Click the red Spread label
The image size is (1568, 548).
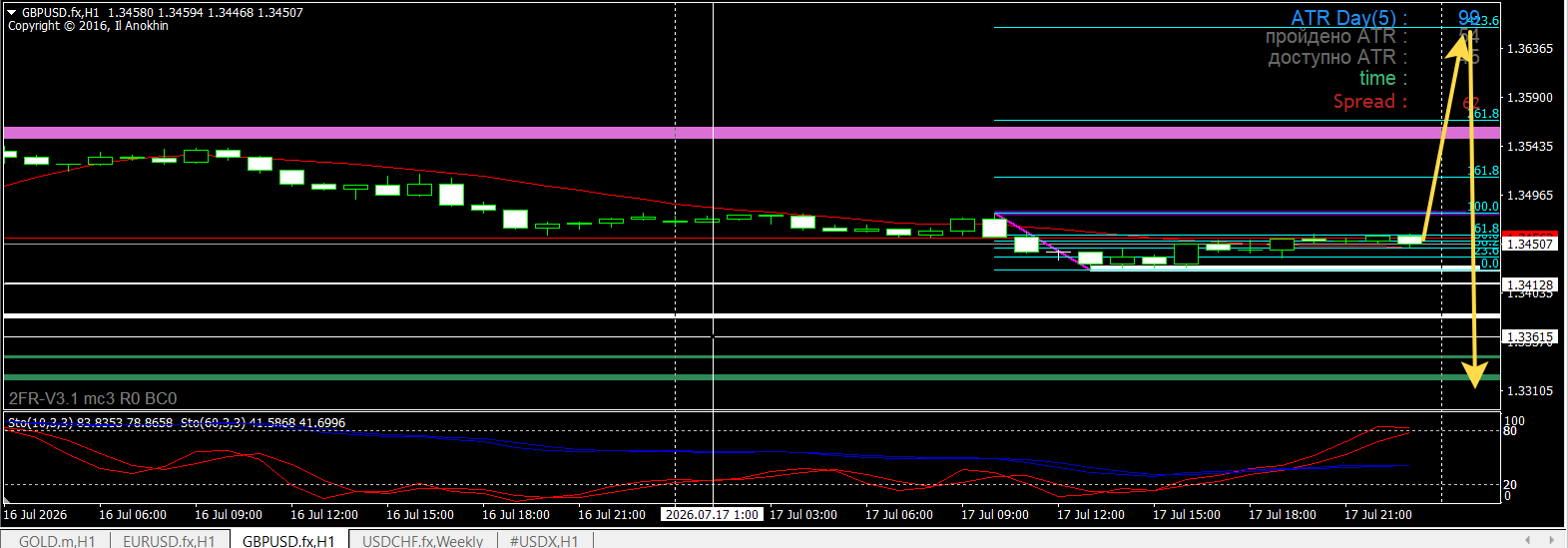pos(1370,101)
